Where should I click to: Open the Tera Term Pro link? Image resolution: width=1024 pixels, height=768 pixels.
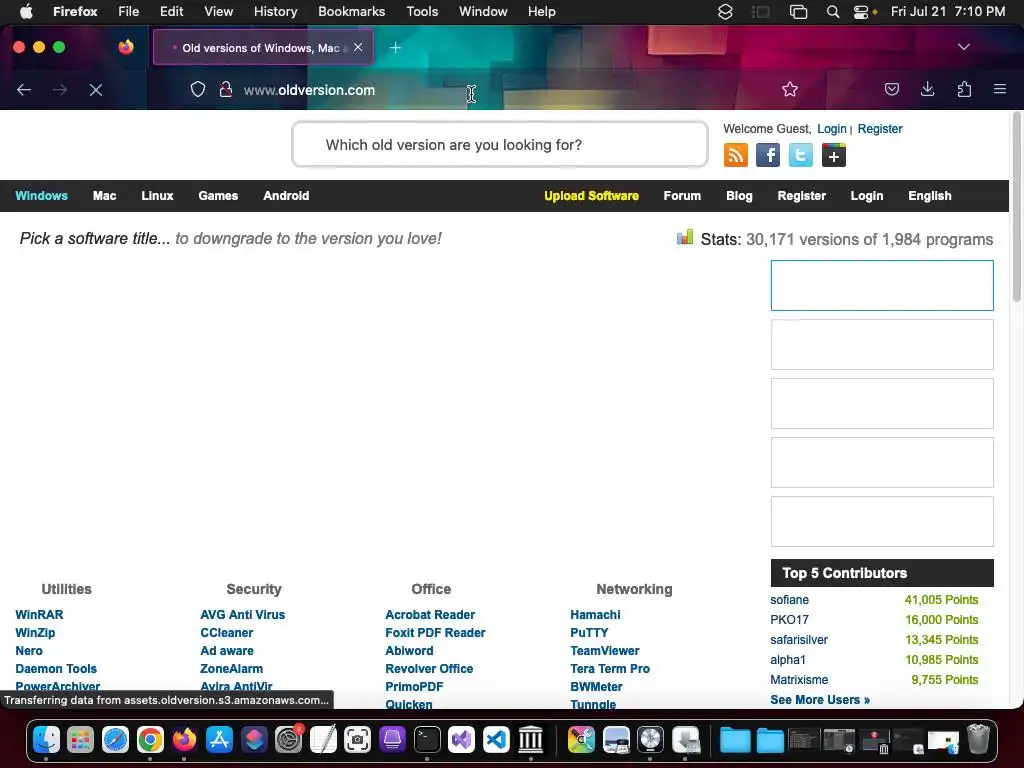point(610,669)
